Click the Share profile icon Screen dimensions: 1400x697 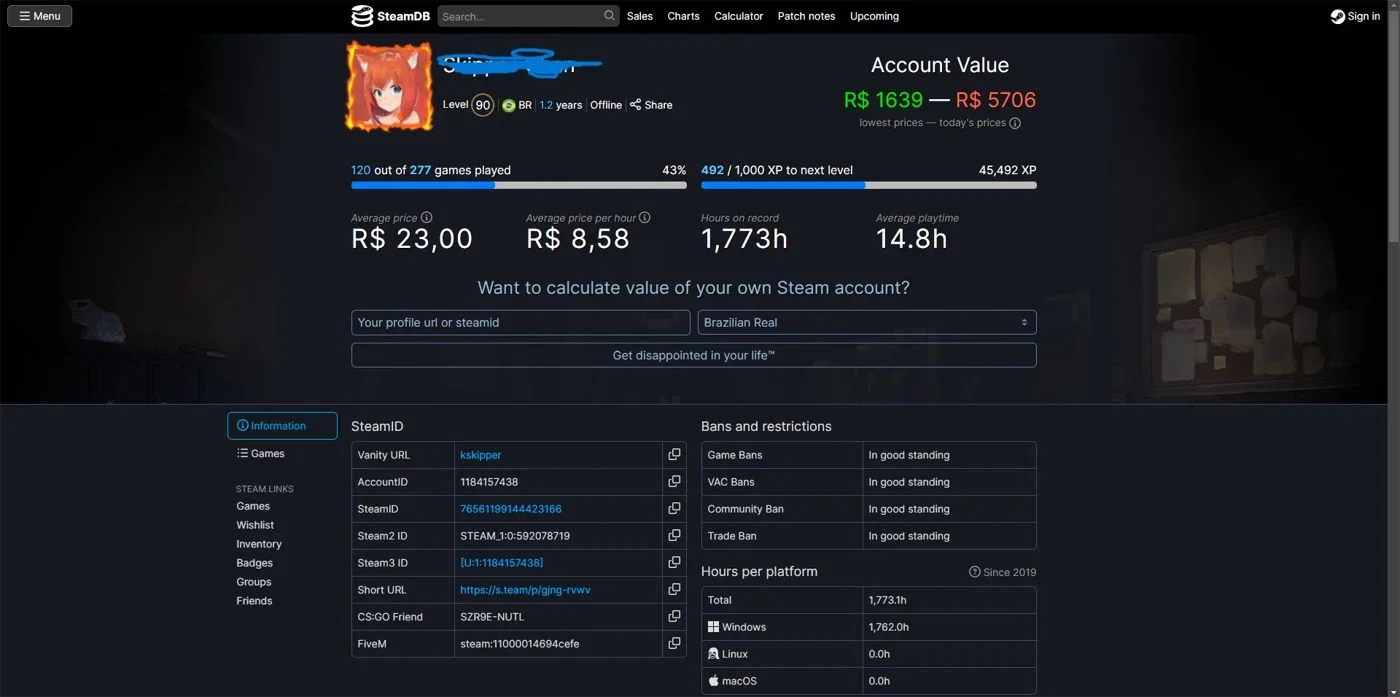coord(635,105)
